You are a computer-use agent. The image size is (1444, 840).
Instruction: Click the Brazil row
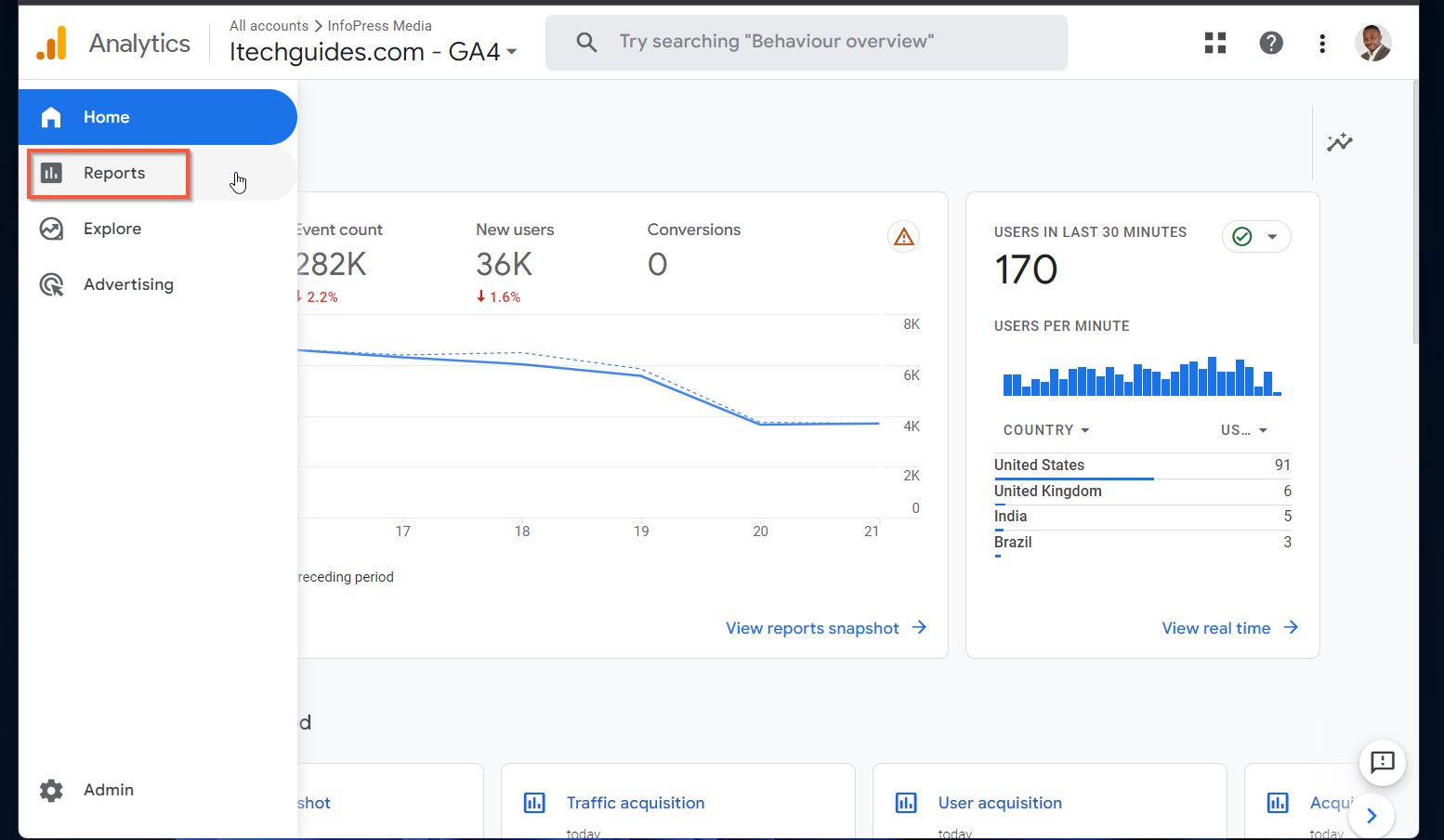[x=1142, y=543]
